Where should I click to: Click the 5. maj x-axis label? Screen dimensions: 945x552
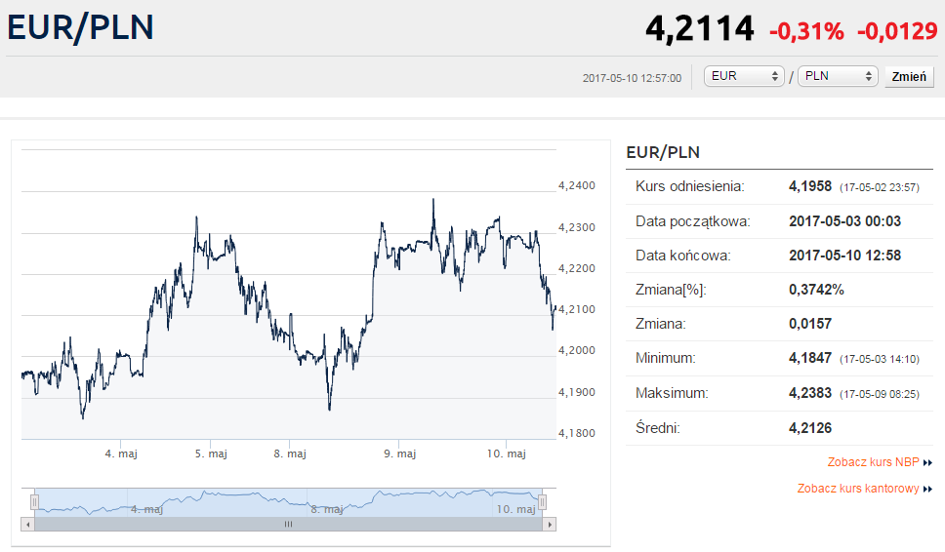coord(211,454)
